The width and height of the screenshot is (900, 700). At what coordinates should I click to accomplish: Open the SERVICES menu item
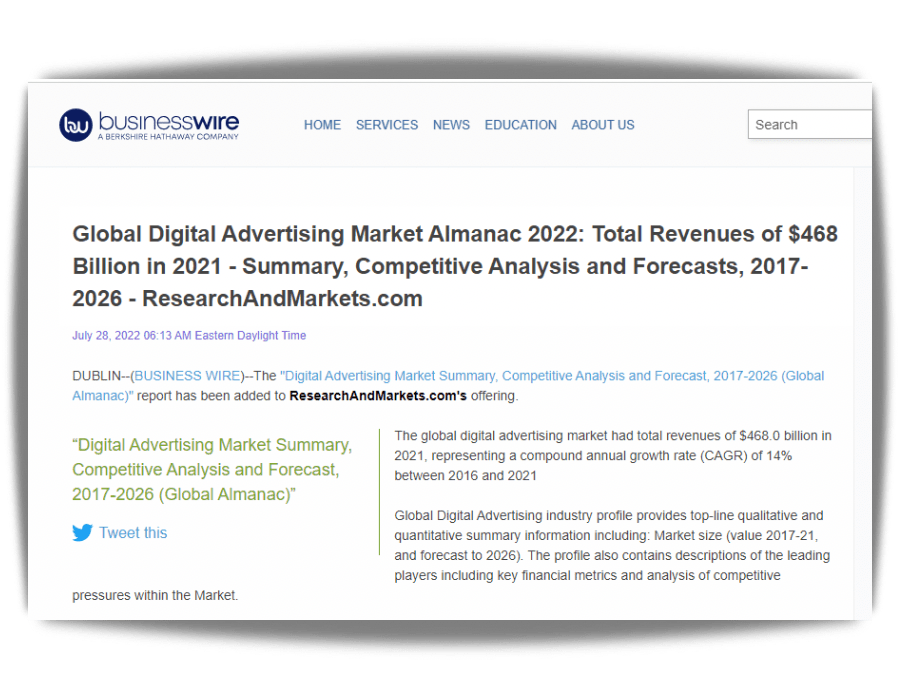click(x=387, y=125)
